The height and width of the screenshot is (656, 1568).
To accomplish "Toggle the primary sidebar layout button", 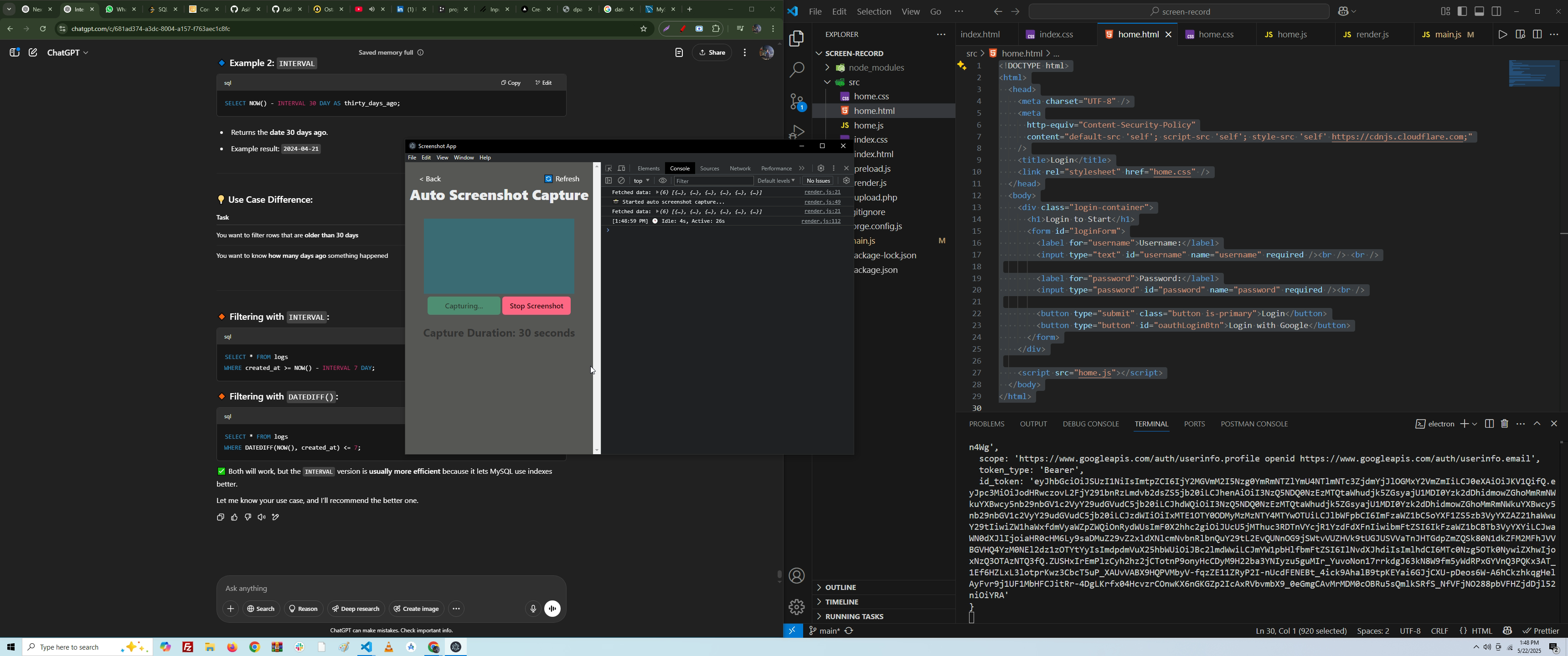I will (1462, 11).
